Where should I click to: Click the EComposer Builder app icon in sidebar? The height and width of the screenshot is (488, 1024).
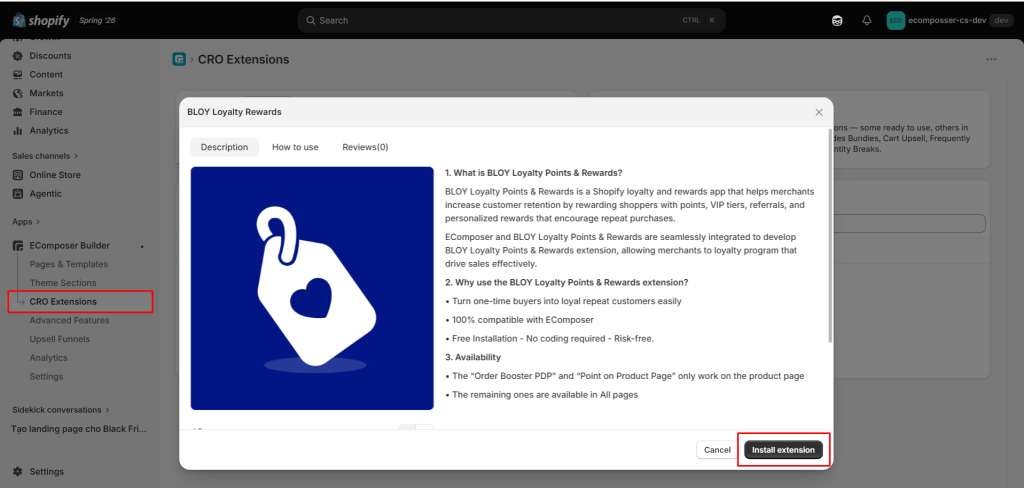(18, 246)
